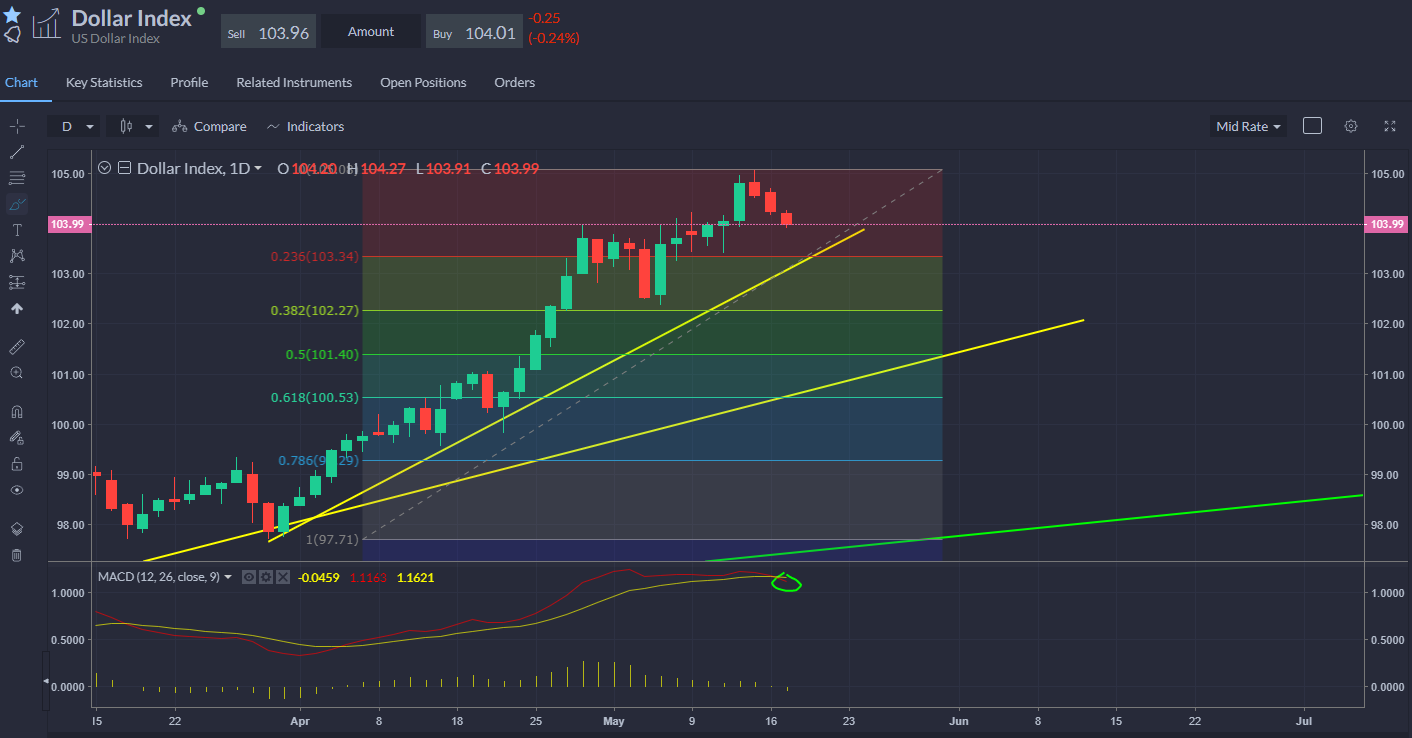Collapse the legend with the circled chevron
1412x738 pixels.
pyautogui.click(x=104, y=168)
